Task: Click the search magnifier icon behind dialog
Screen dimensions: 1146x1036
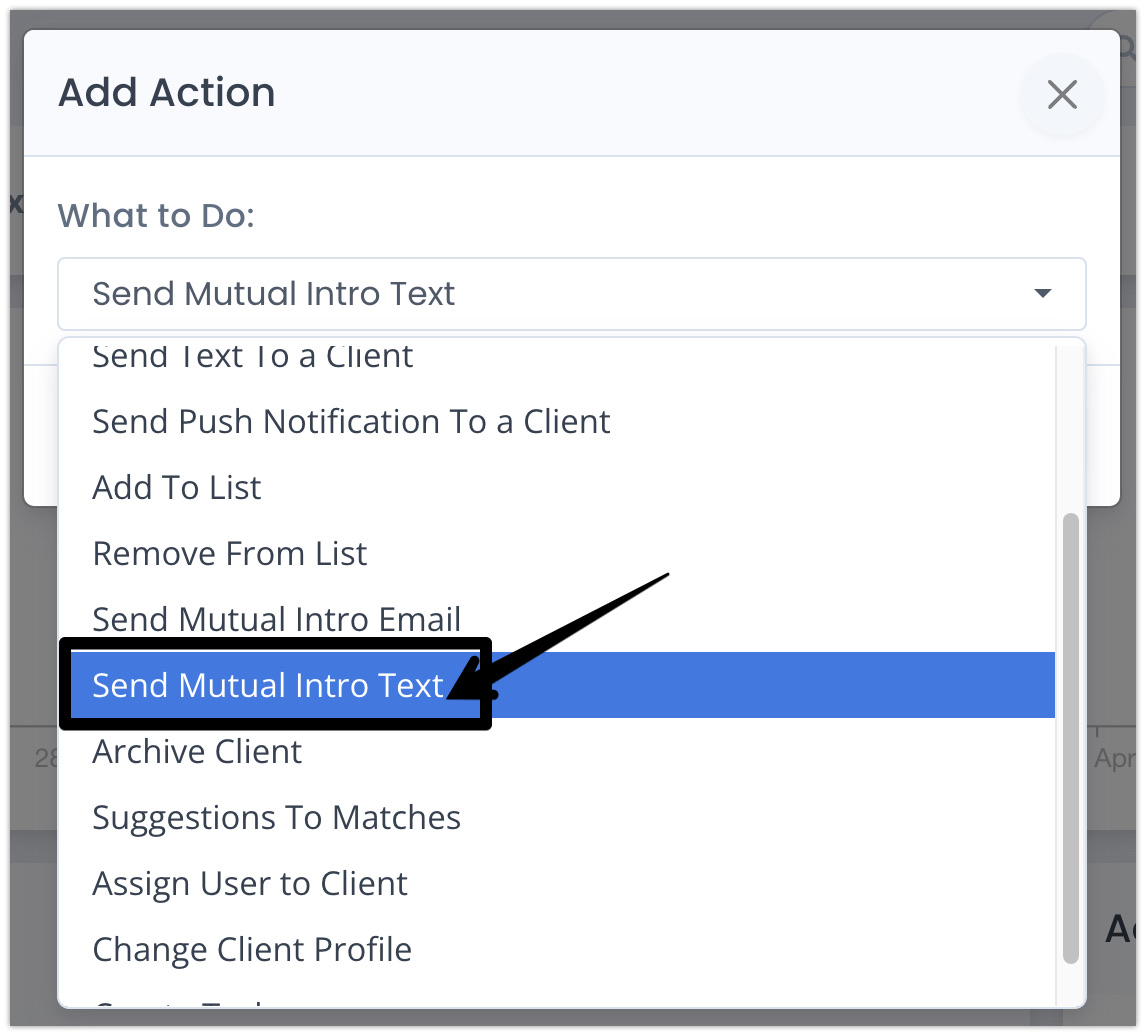Action: pyautogui.click(x=1131, y=46)
